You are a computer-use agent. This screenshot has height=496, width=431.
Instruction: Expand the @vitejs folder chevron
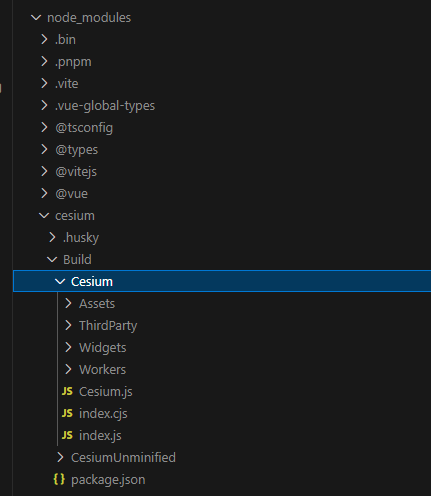click(44, 171)
